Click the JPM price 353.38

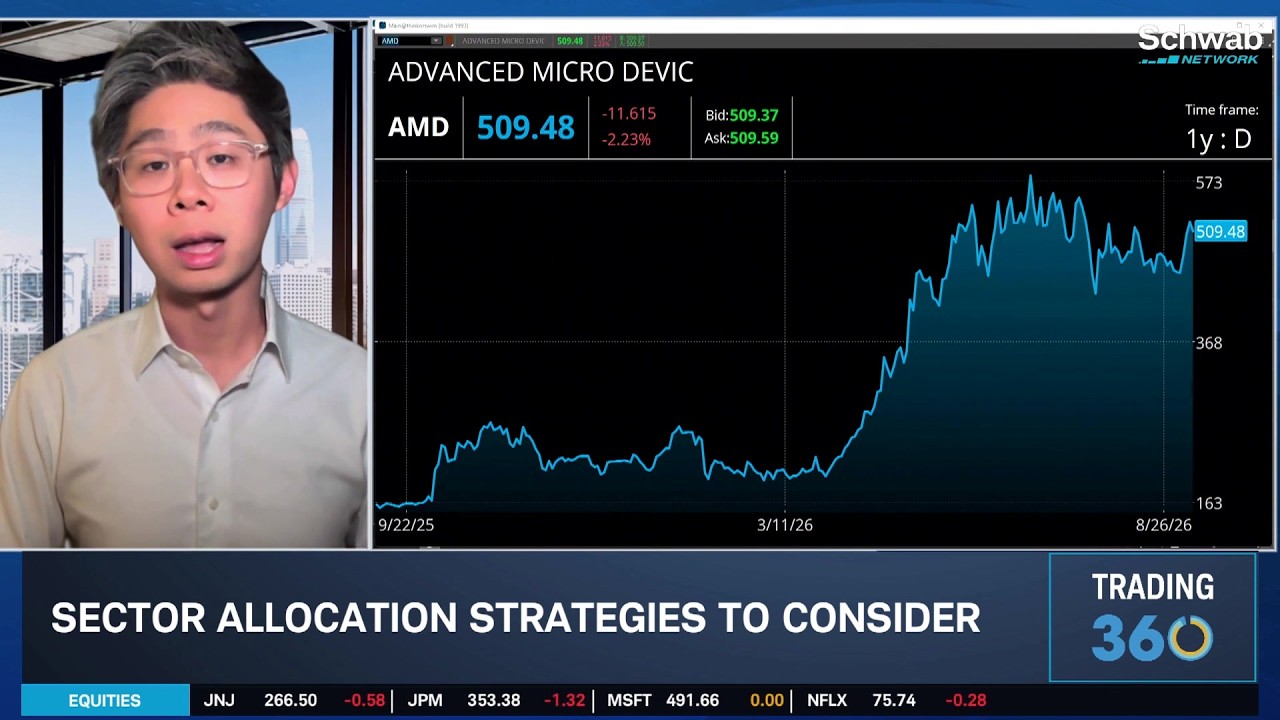493,701
